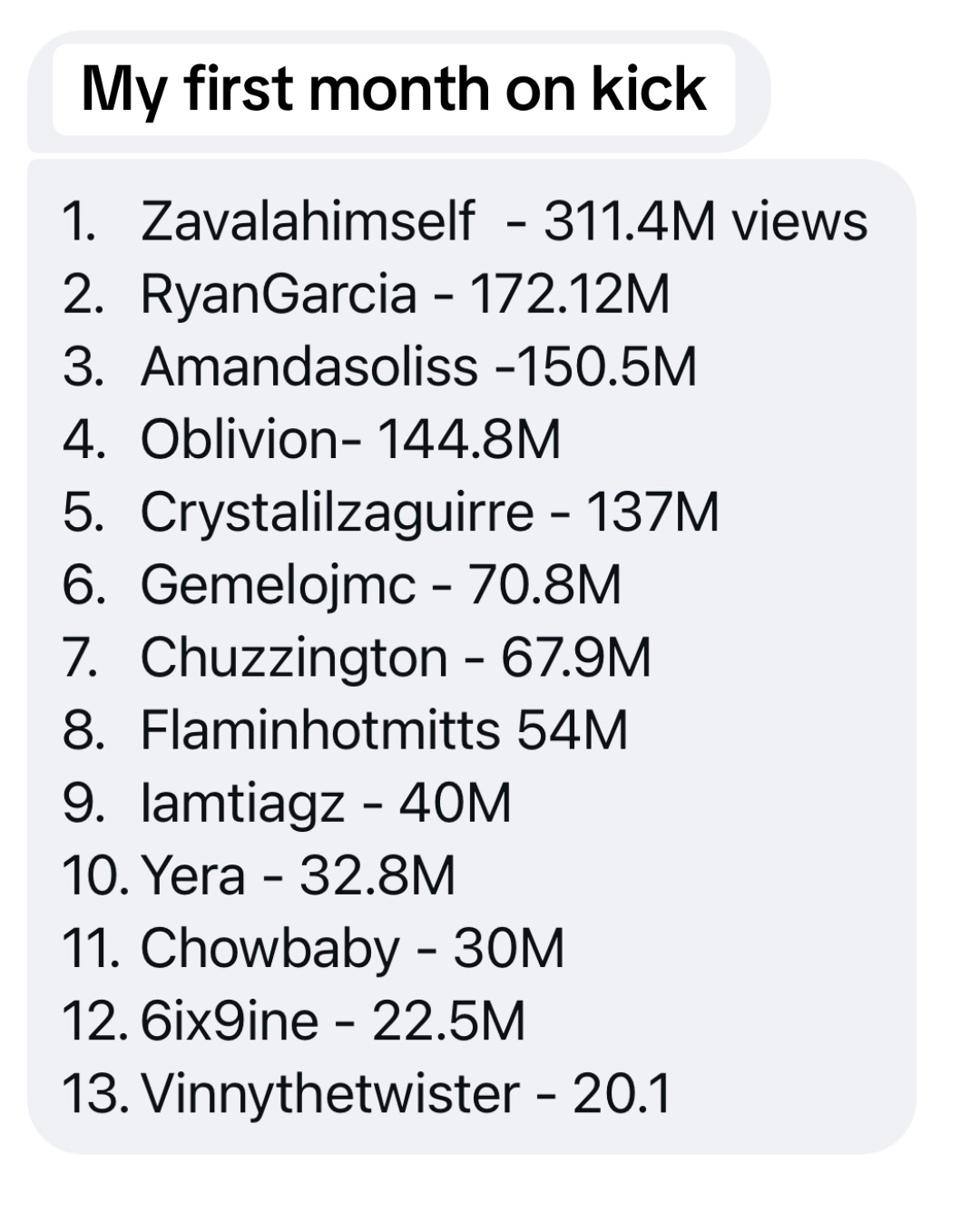Click the number 1. list marker
This screenshot has width=980, height=1221.
[x=79, y=221]
